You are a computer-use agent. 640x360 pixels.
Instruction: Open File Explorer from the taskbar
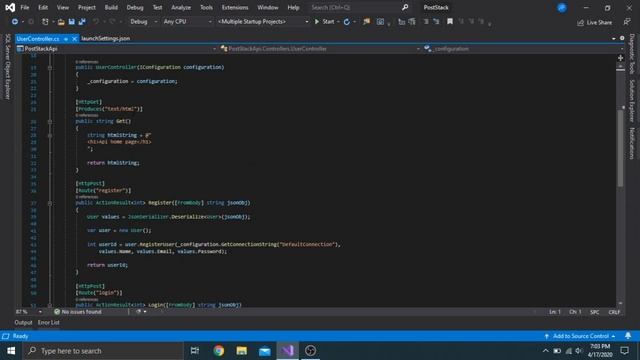point(242,351)
